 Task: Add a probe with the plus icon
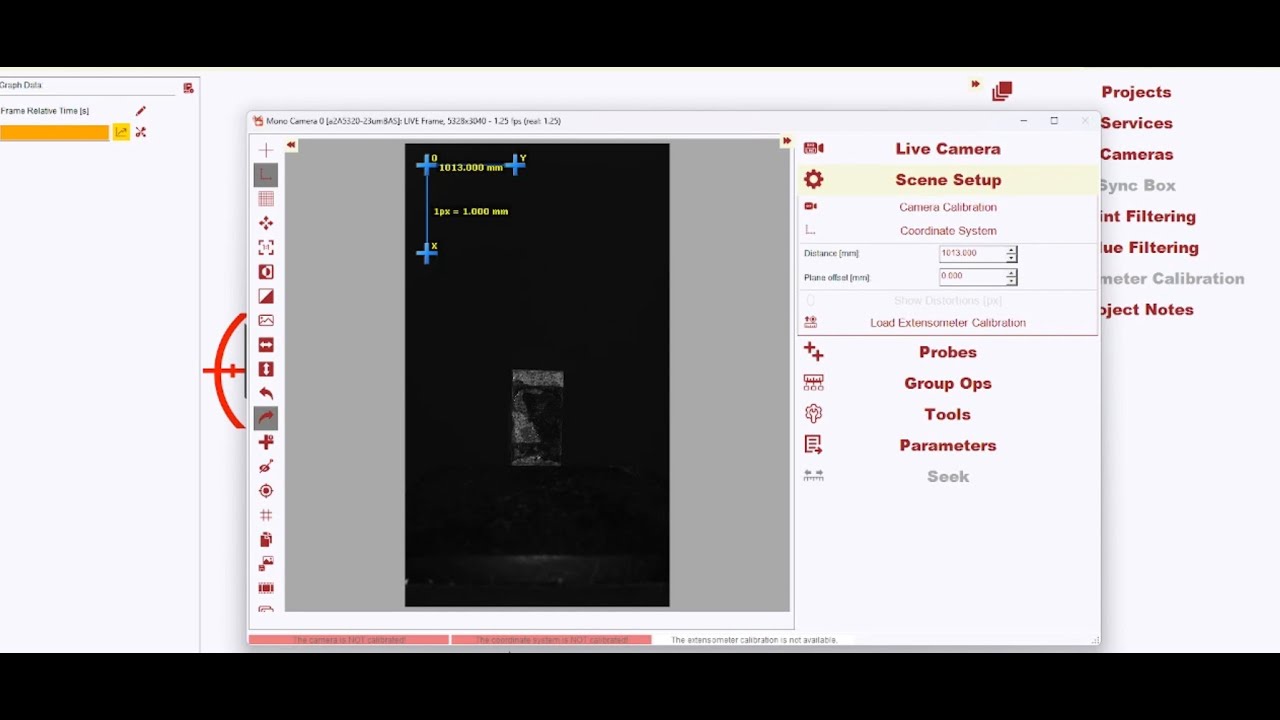(x=266, y=442)
